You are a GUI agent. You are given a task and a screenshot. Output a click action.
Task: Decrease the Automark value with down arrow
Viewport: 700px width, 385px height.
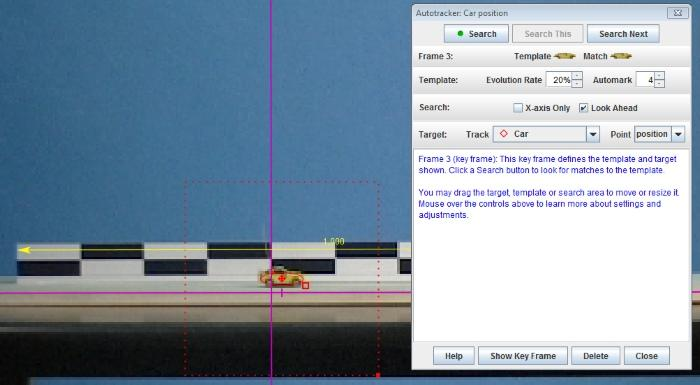point(659,84)
